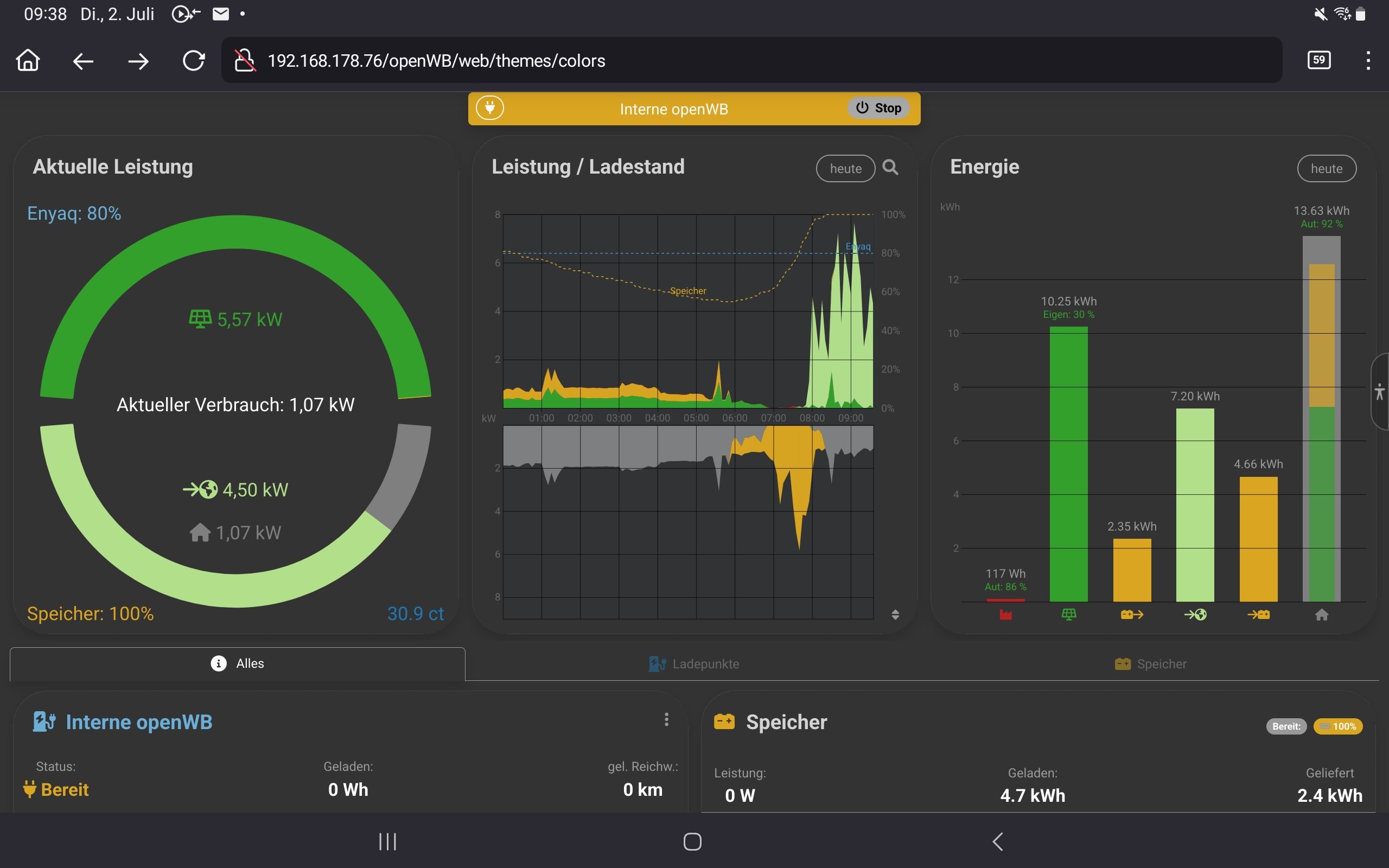Click the accessibility figure icon at right edge
The height and width of the screenshot is (868, 1389).
pos(1379,392)
